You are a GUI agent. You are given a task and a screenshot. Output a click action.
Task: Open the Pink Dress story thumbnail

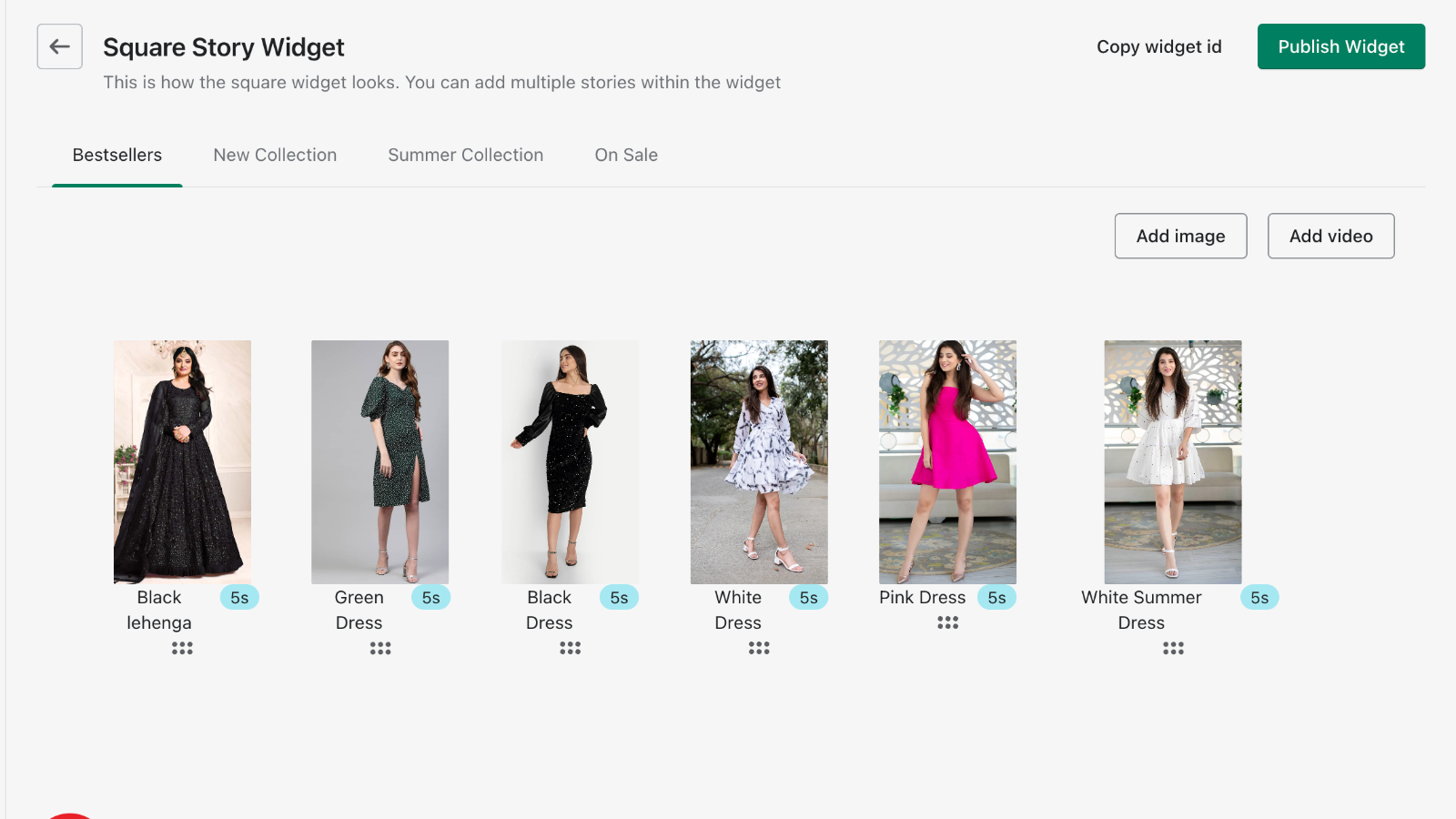(947, 461)
